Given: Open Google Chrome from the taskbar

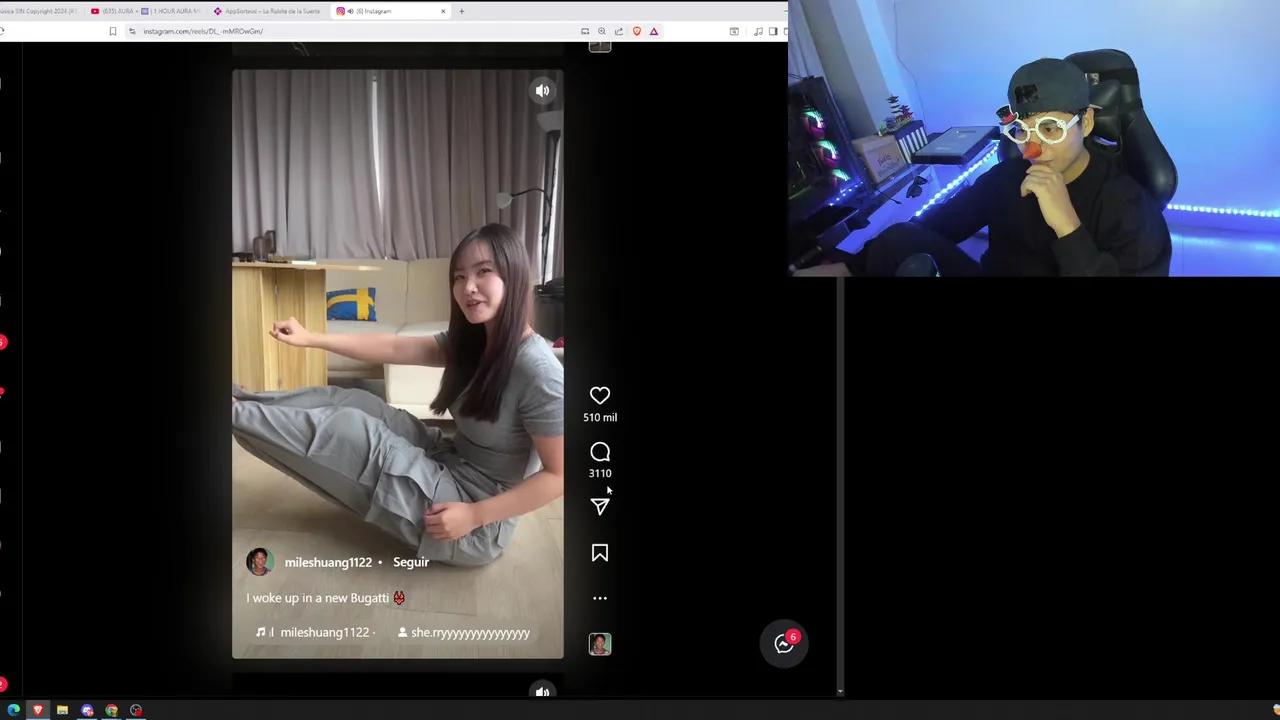Looking at the screenshot, I should point(111,710).
